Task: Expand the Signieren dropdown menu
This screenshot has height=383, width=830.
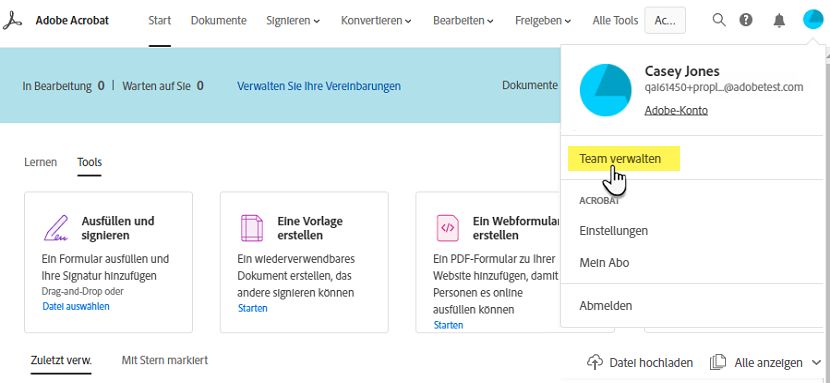Action: (293, 21)
